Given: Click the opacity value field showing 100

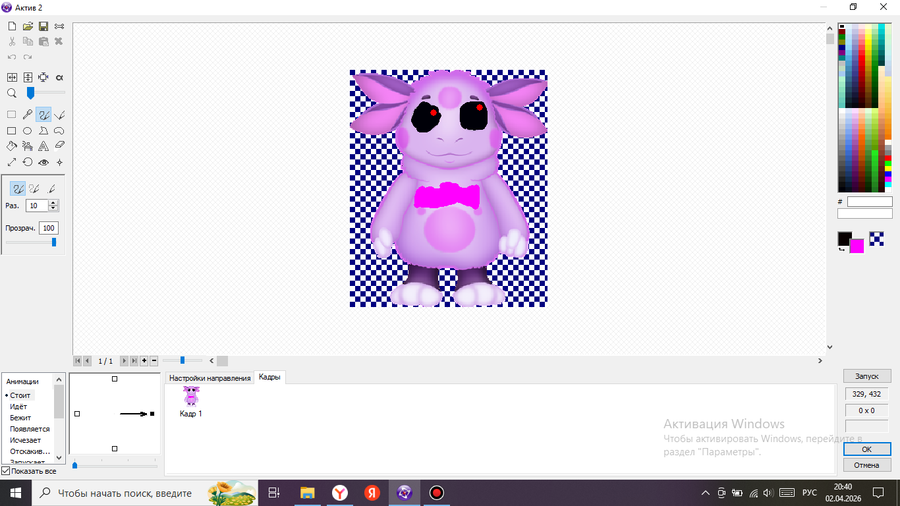Looking at the screenshot, I should point(49,228).
